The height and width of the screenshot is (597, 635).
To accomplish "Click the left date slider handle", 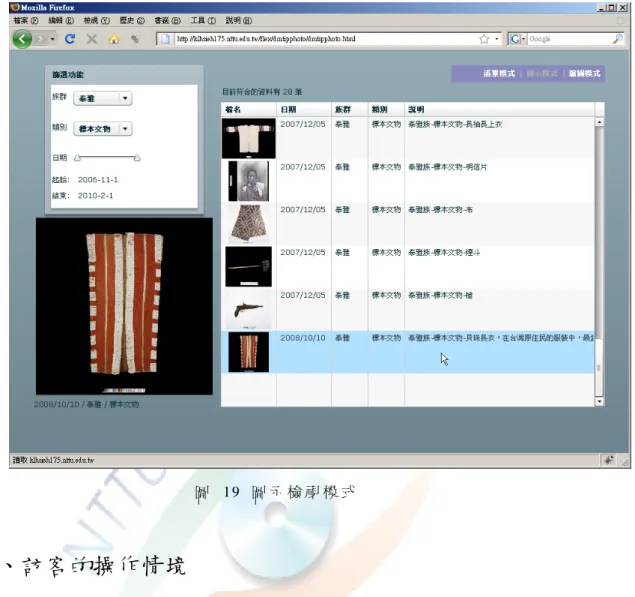I will [77, 158].
